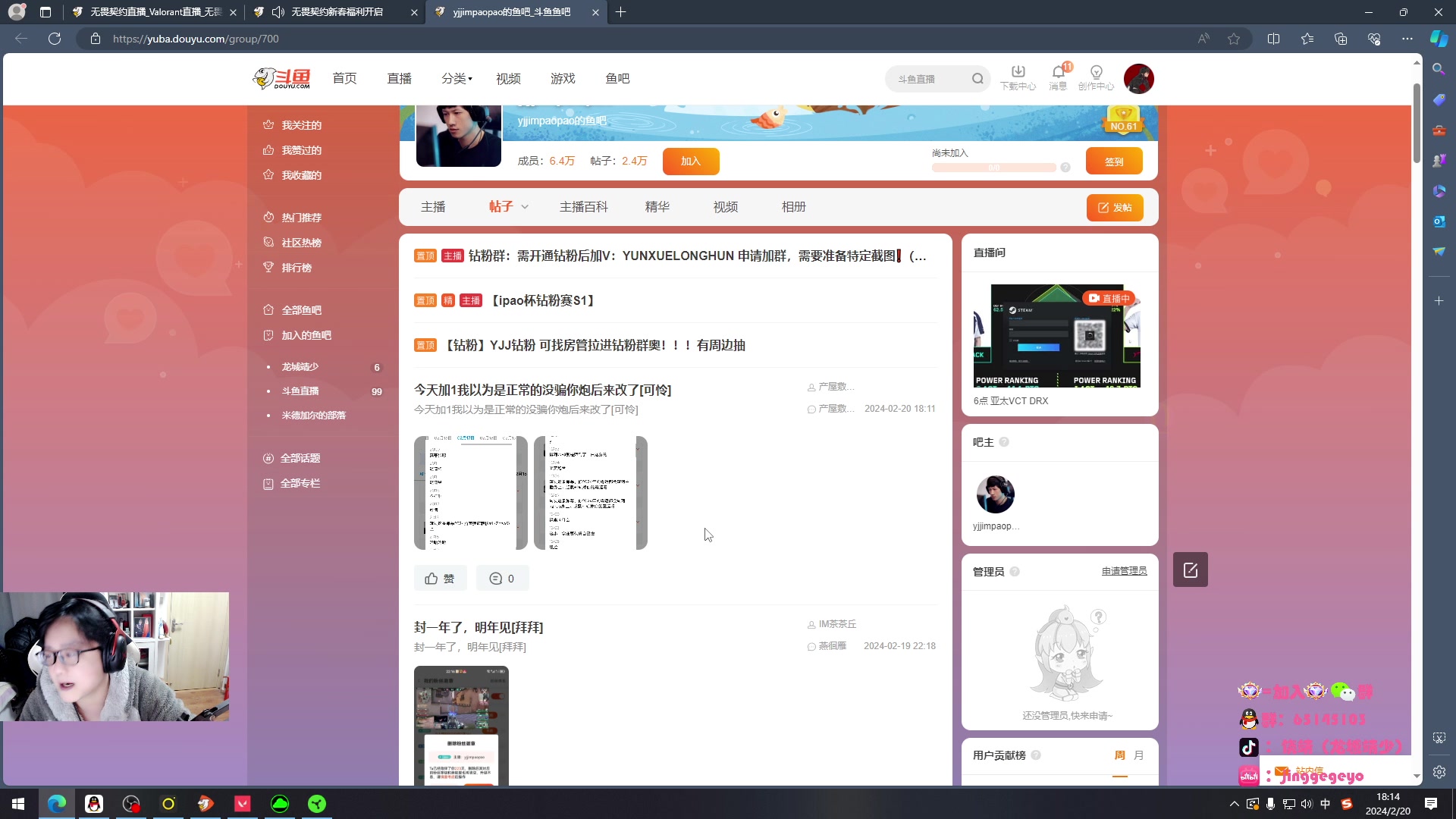Viewport: 1456px width, 819px height.
Task: Click the help icon next to 用户贡献榜
Action: (x=1036, y=755)
